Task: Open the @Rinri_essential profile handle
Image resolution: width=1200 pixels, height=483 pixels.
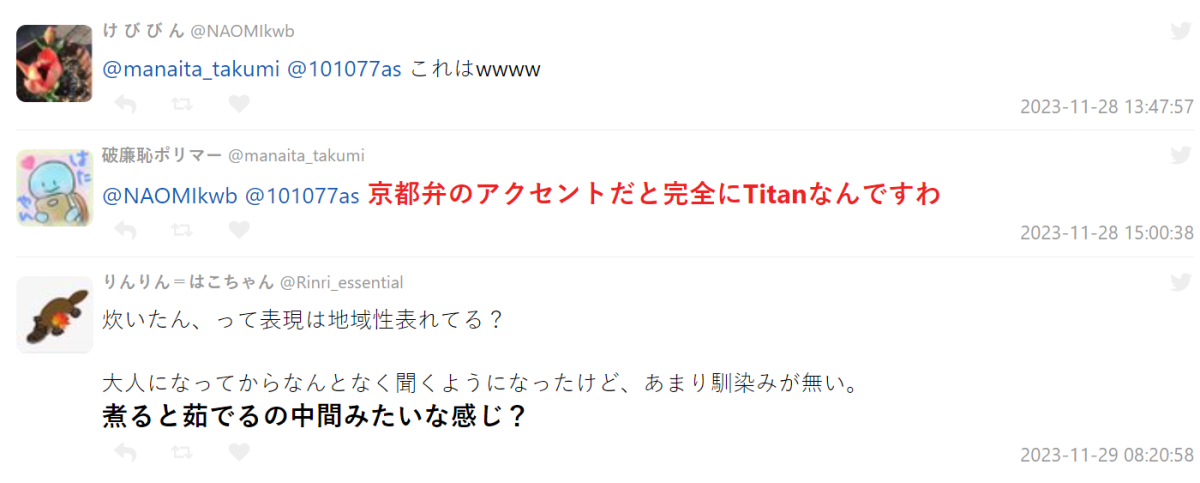Action: click(341, 283)
